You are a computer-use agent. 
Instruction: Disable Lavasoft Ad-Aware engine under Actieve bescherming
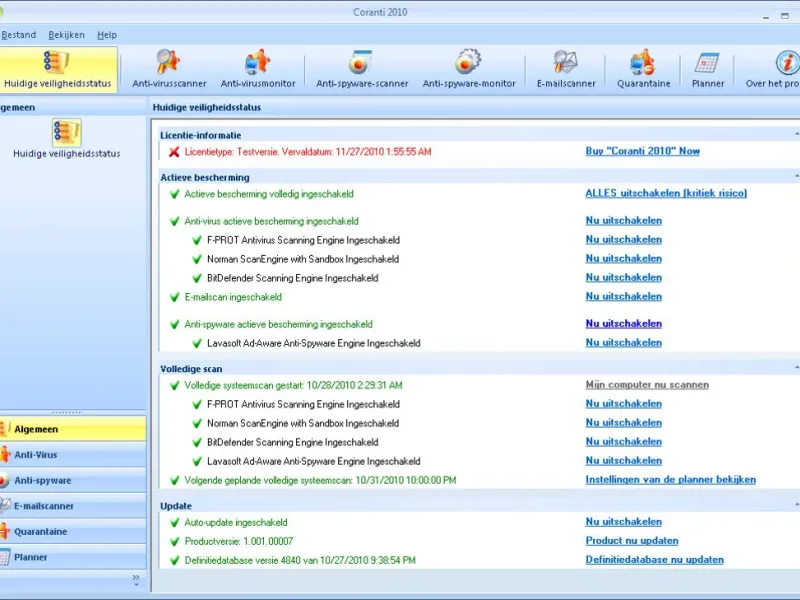coord(623,343)
